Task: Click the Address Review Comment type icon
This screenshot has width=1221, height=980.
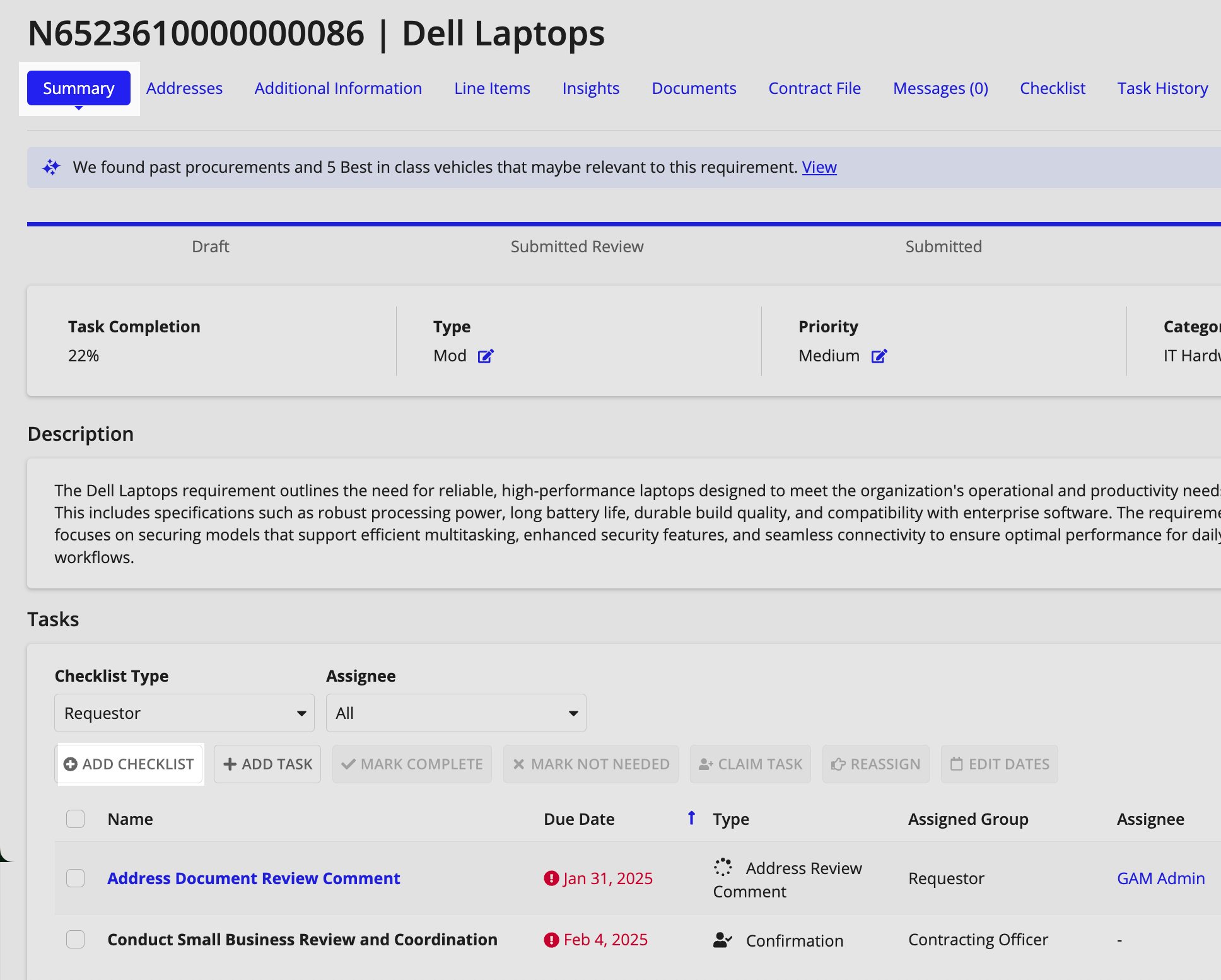Action: point(723,867)
